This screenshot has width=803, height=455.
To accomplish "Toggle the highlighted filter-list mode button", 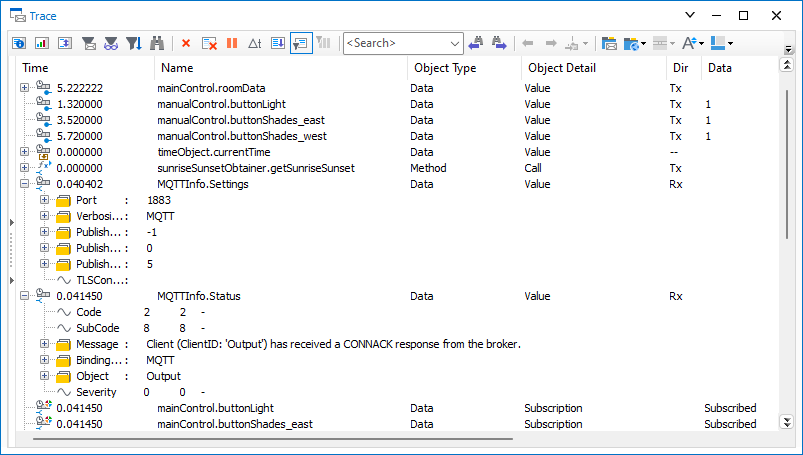I will (x=301, y=44).
